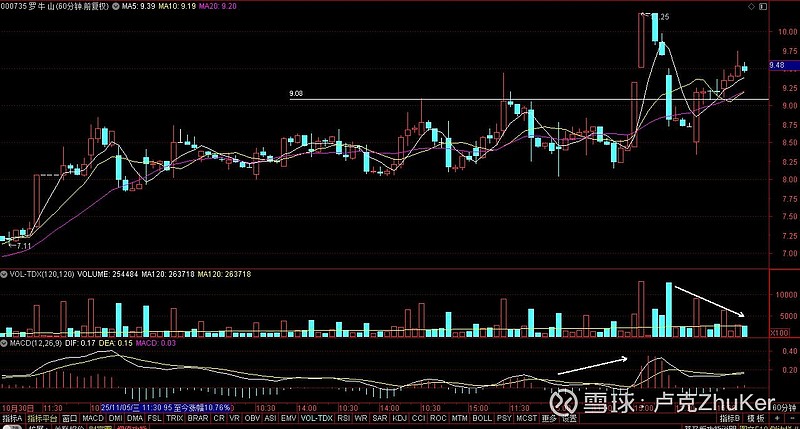Open the 指标B tab

coord(730,418)
